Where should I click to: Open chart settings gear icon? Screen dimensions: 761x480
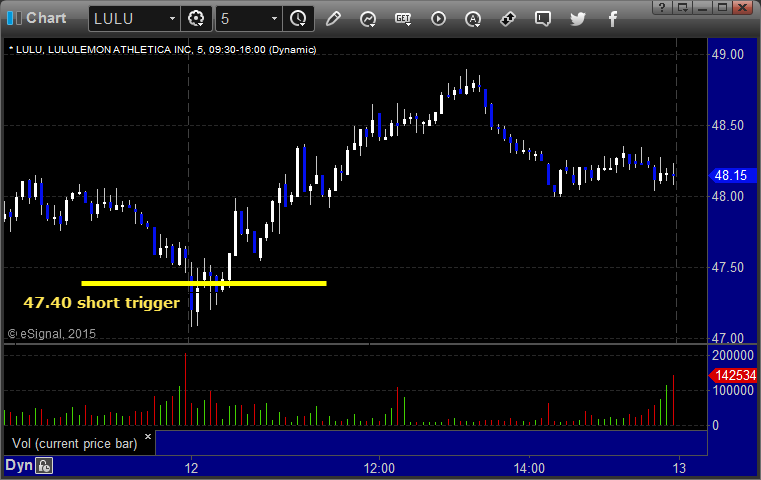click(x=196, y=19)
